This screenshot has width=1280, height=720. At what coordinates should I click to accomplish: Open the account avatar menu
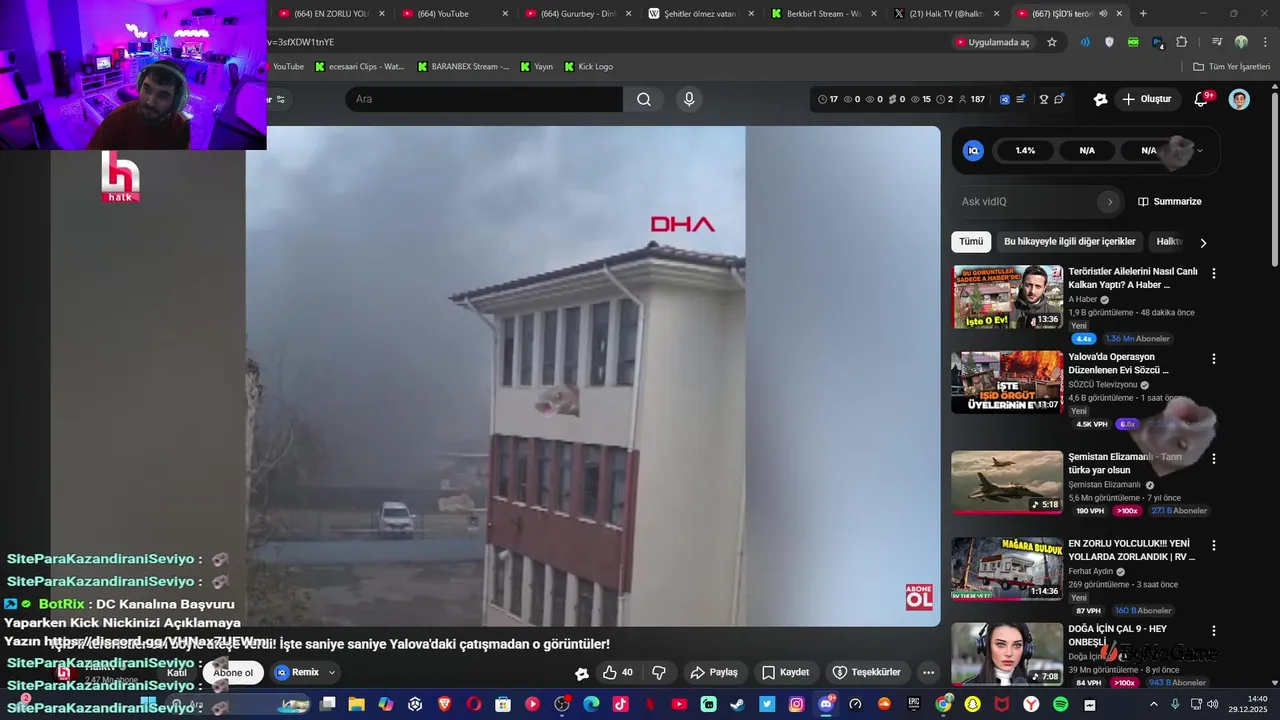tap(1239, 99)
